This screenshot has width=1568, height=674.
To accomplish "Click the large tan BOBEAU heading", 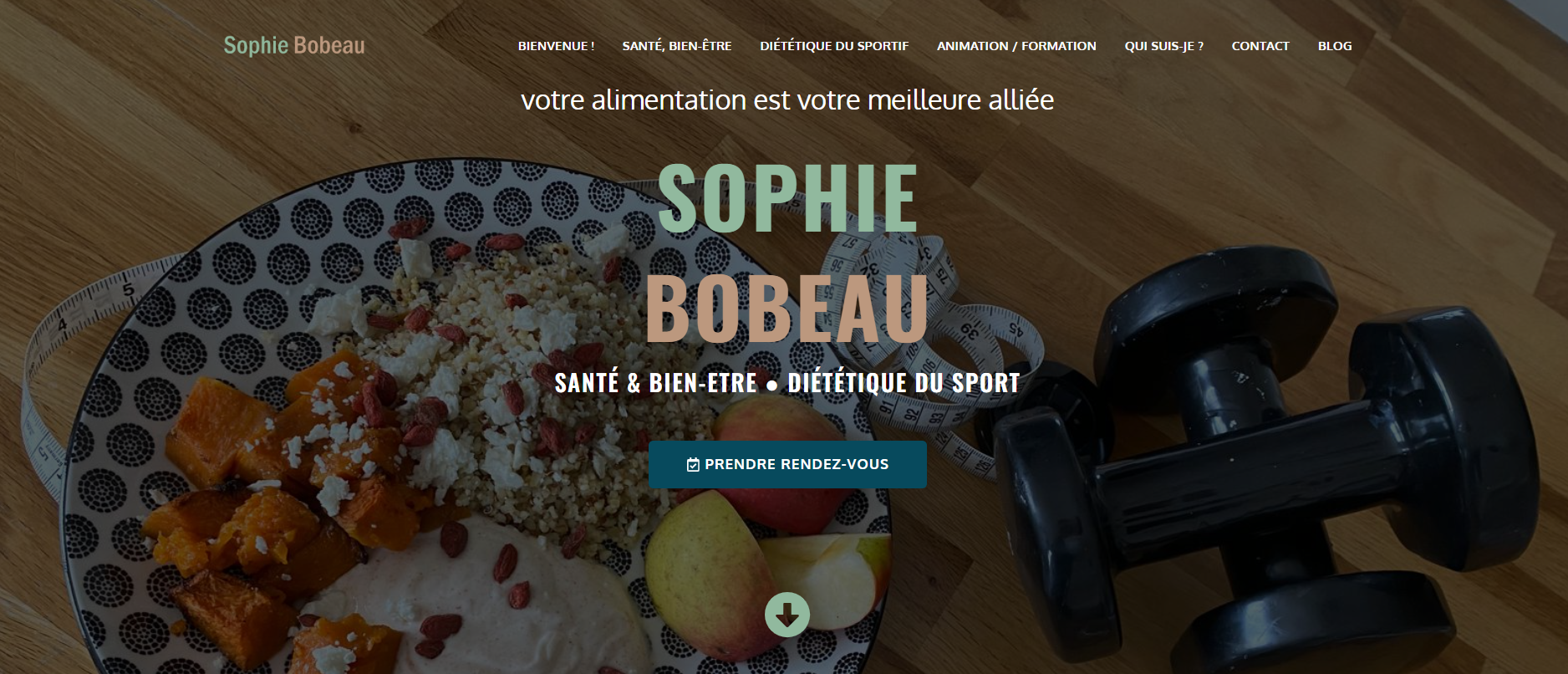I will point(787,309).
